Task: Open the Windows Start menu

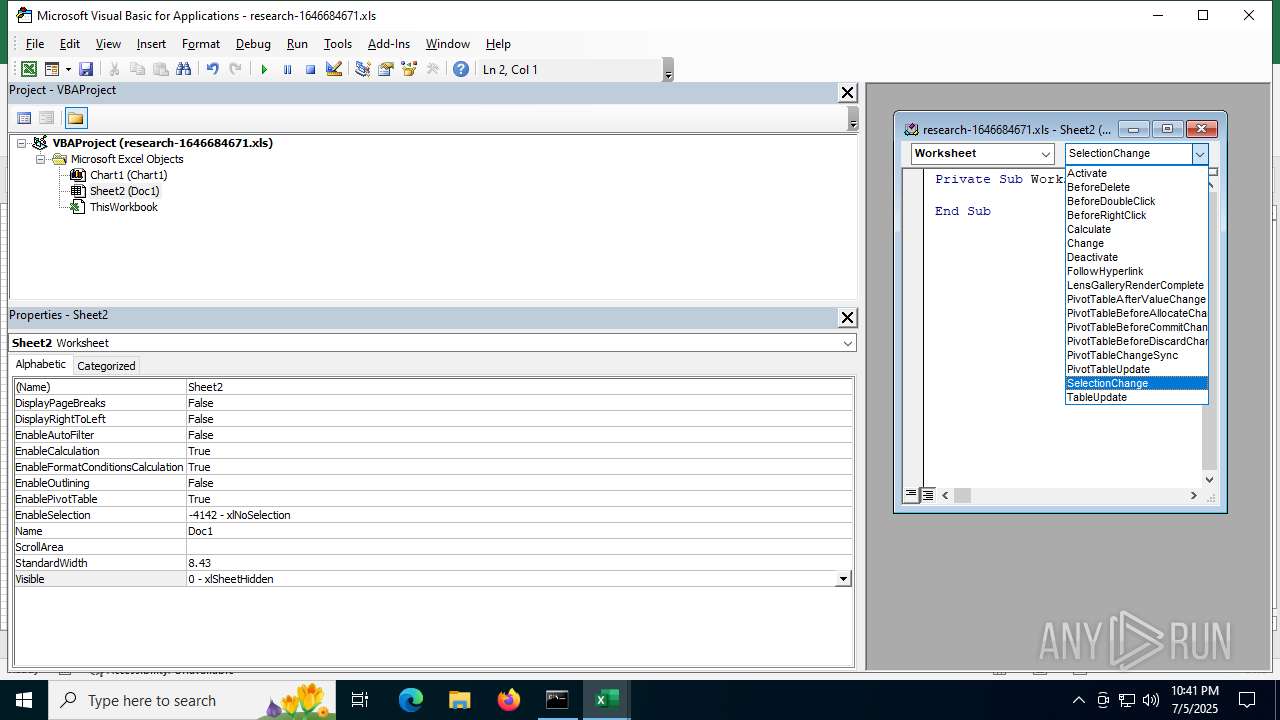Action: tap(24, 700)
